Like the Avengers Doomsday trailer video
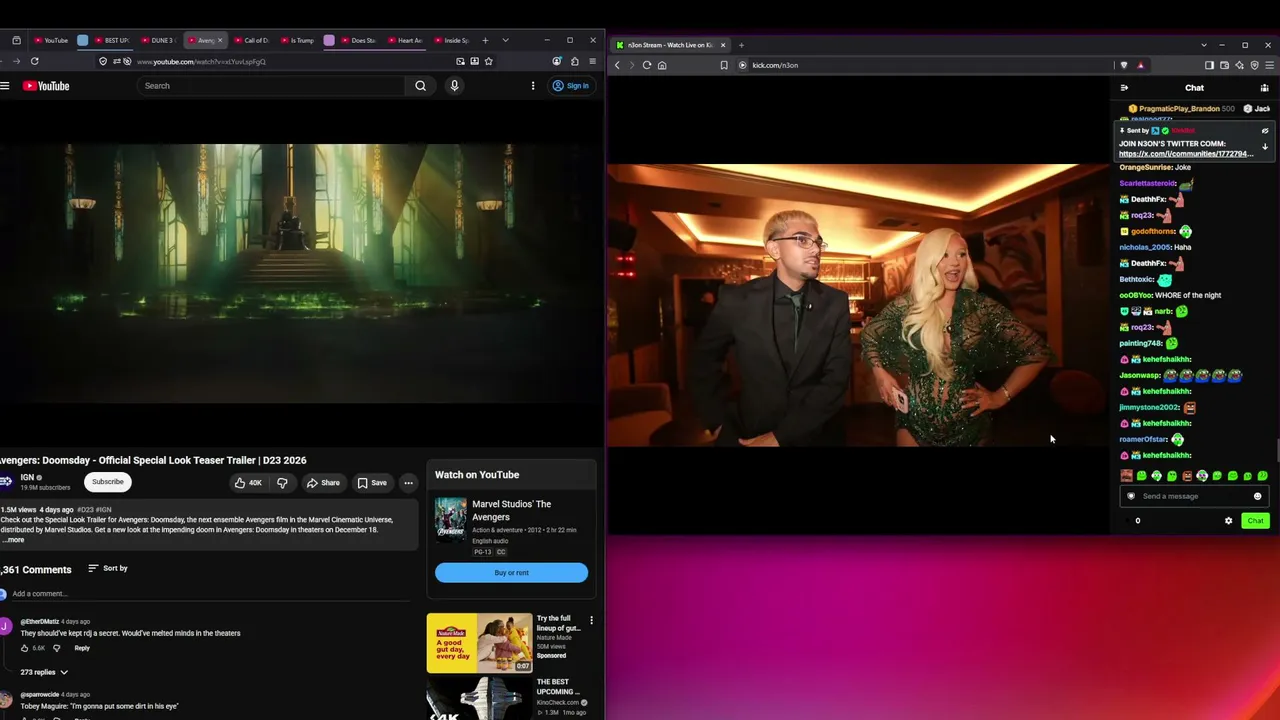1280x720 pixels. pos(248,483)
